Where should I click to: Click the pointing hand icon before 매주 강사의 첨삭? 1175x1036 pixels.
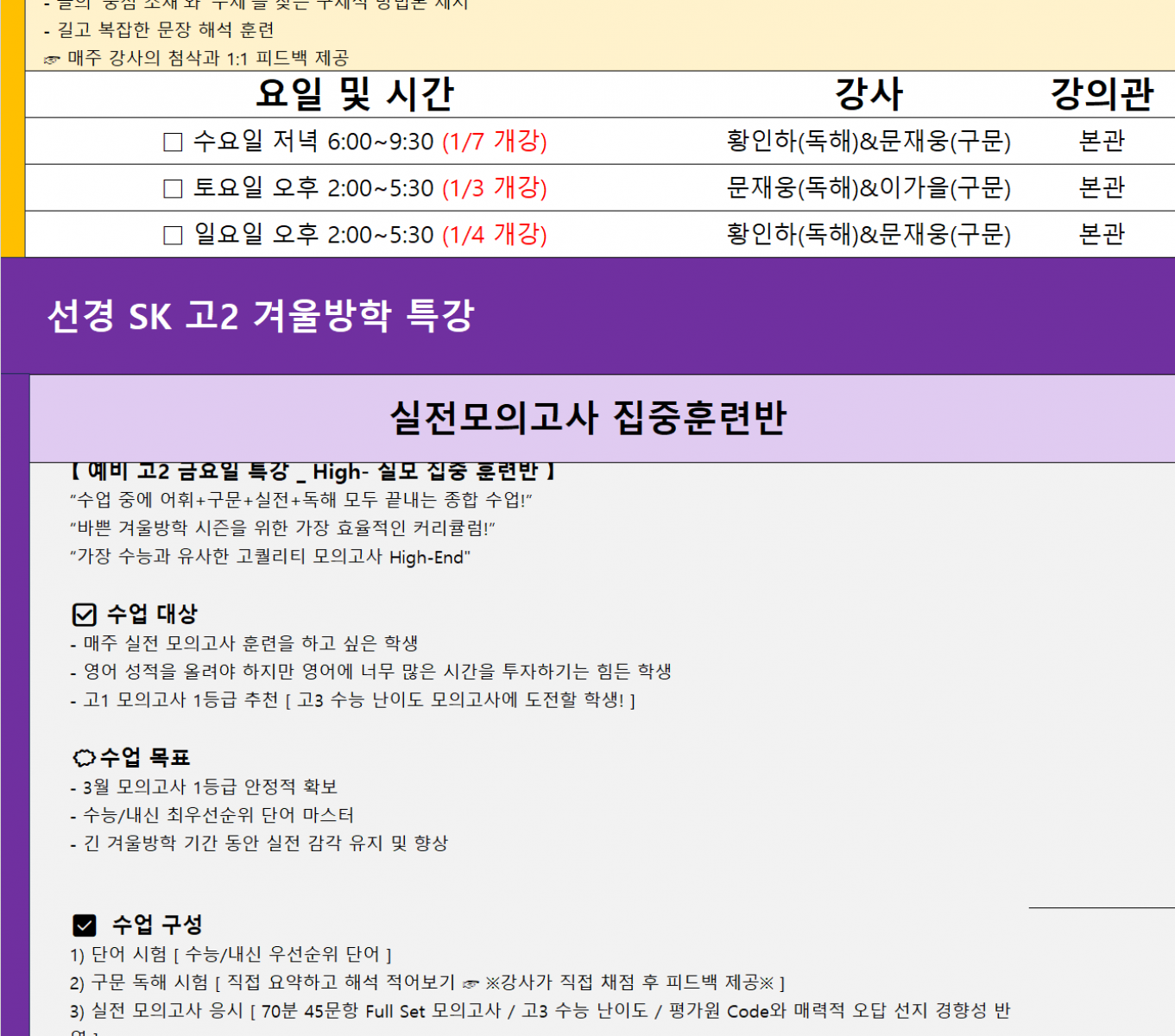point(52,60)
